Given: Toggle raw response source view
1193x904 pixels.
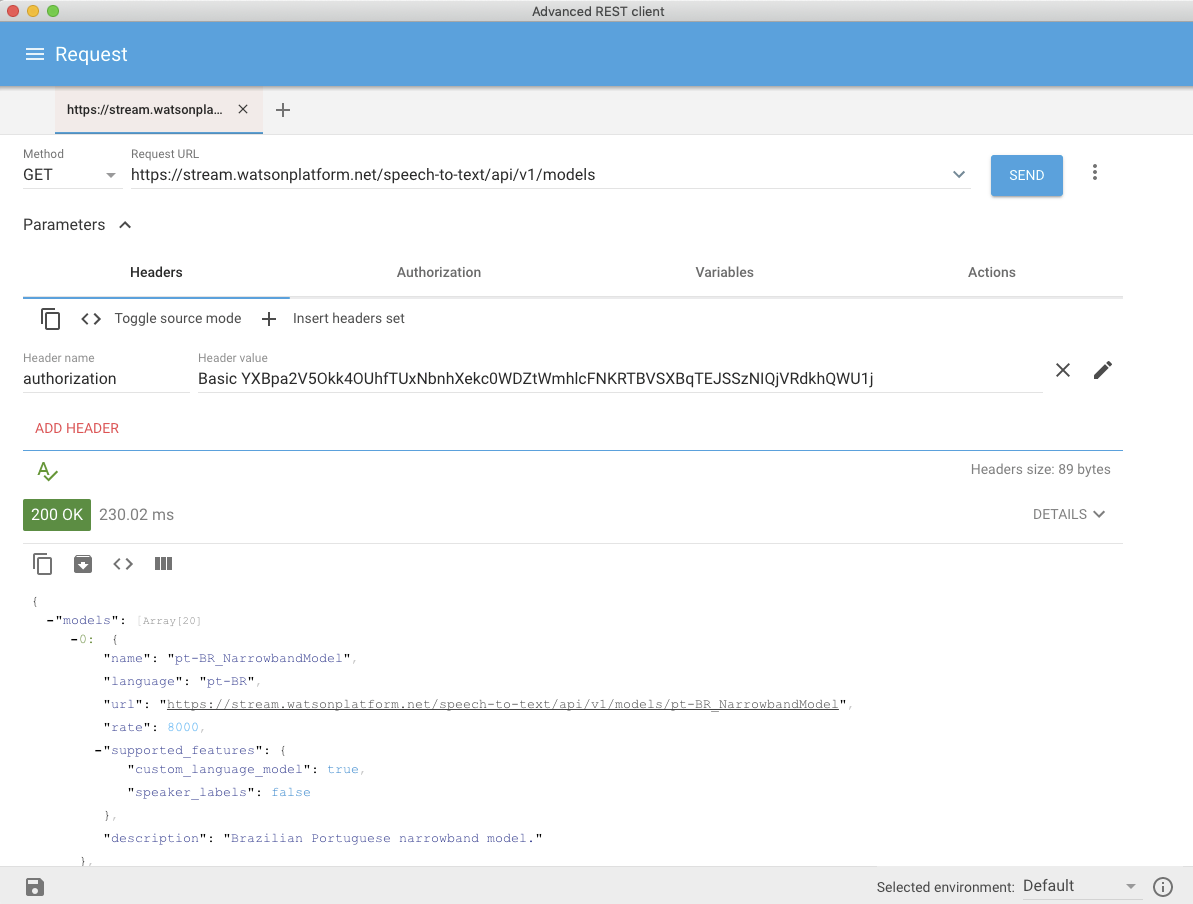Looking at the screenshot, I should [123, 564].
